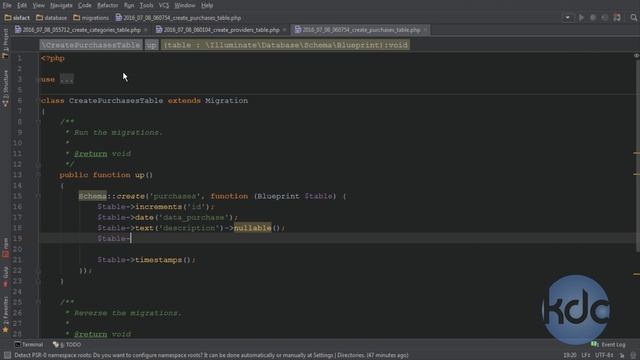Click the PSR-0 namespace roots status message
Image resolution: width=640 pixels, height=360 pixels.
211,356
